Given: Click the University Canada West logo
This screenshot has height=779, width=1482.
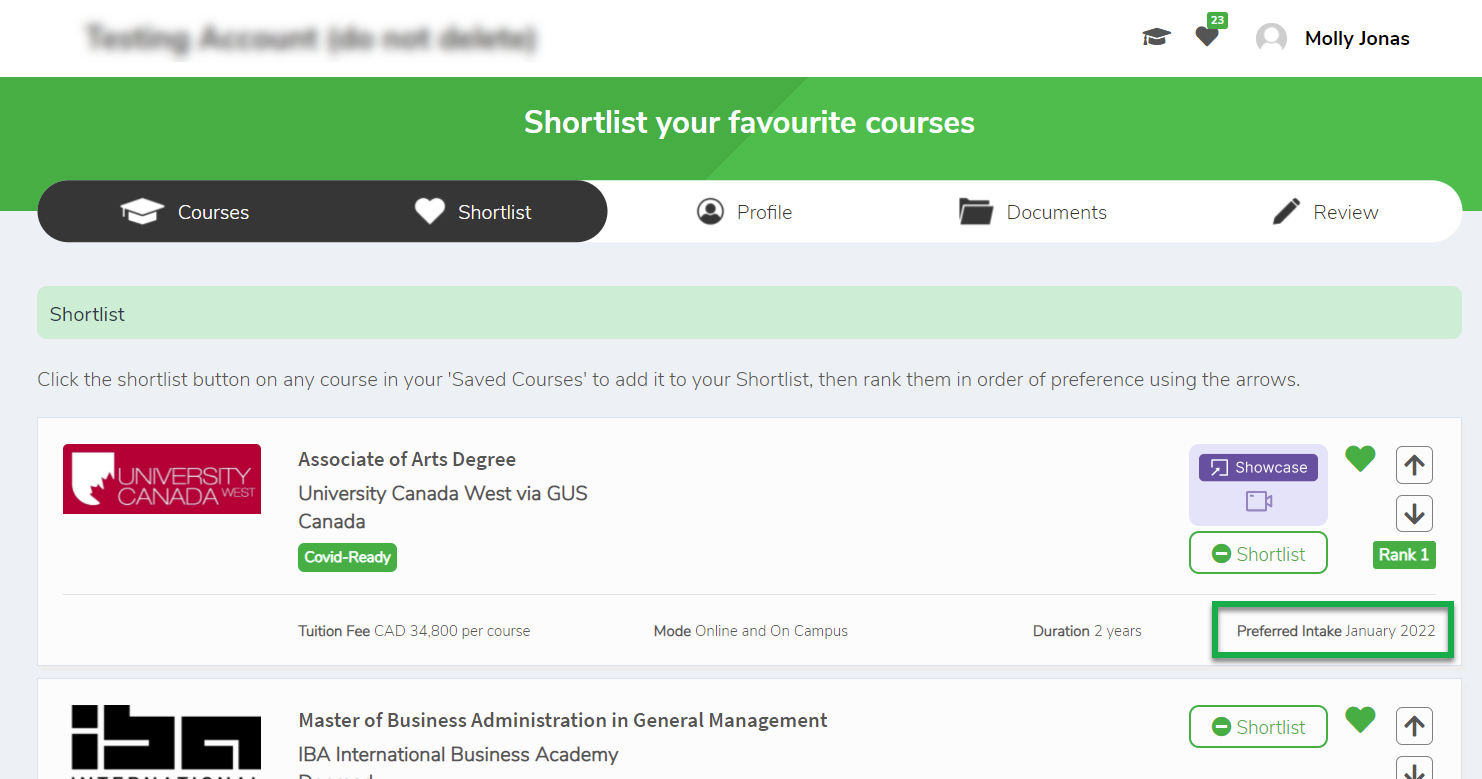Looking at the screenshot, I should [161, 479].
